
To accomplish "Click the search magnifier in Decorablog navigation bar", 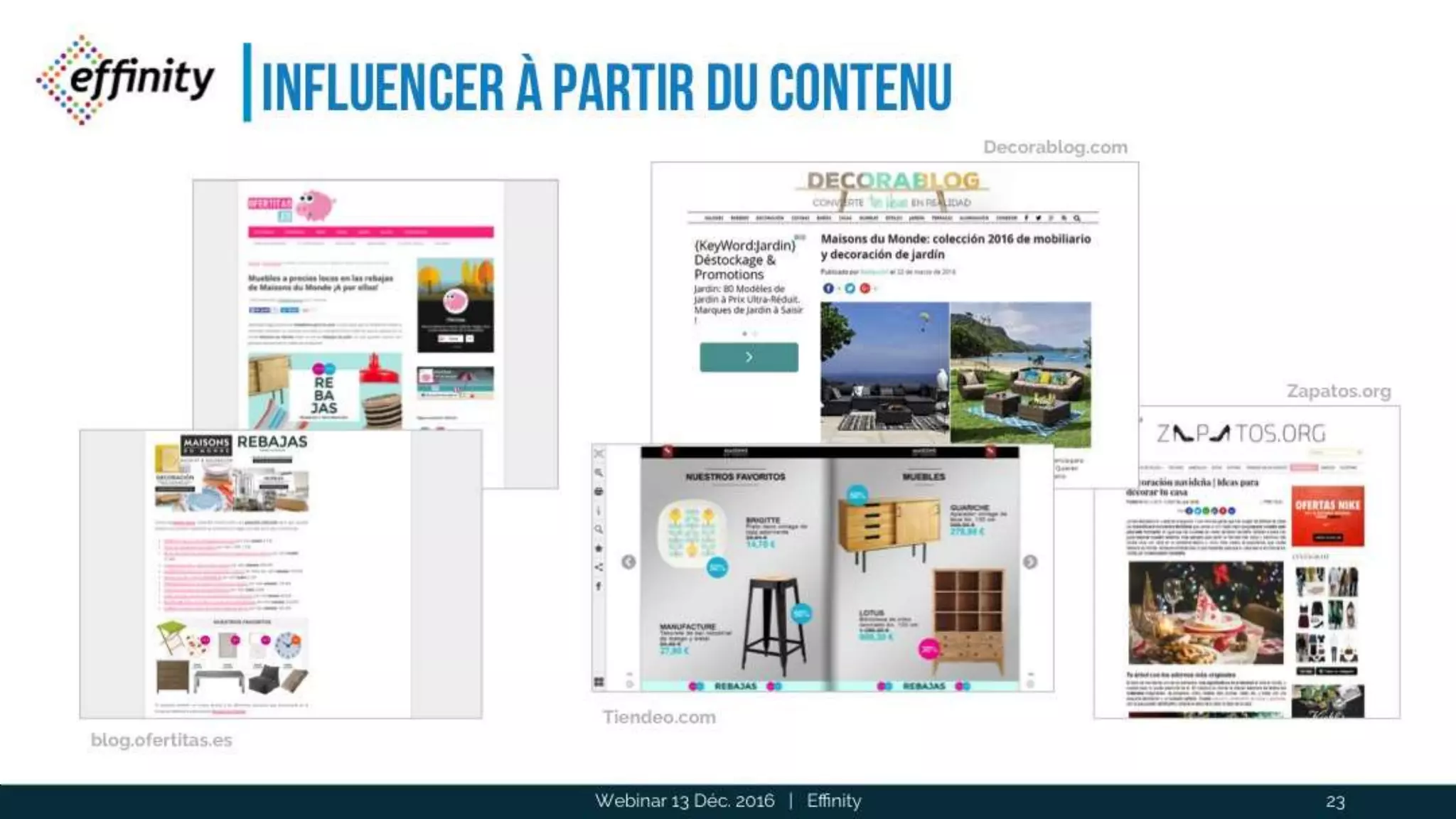I will [1077, 218].
